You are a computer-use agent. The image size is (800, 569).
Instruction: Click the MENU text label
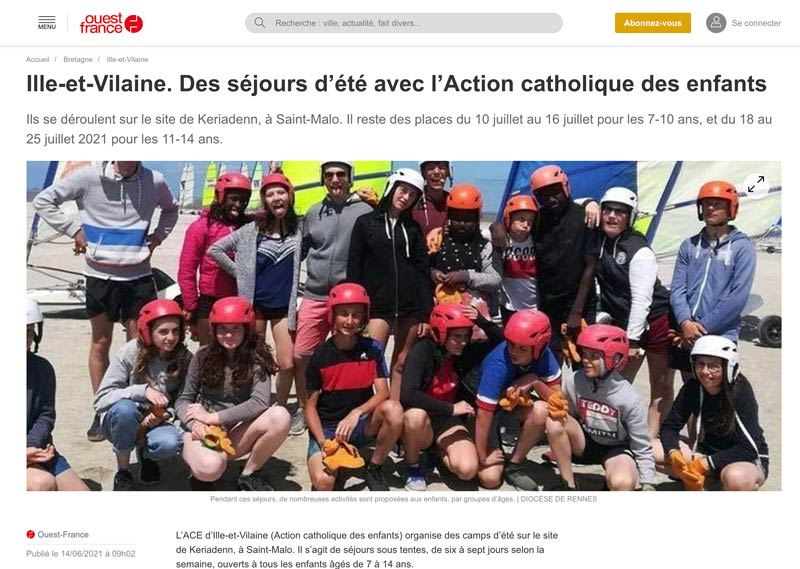(x=46, y=27)
